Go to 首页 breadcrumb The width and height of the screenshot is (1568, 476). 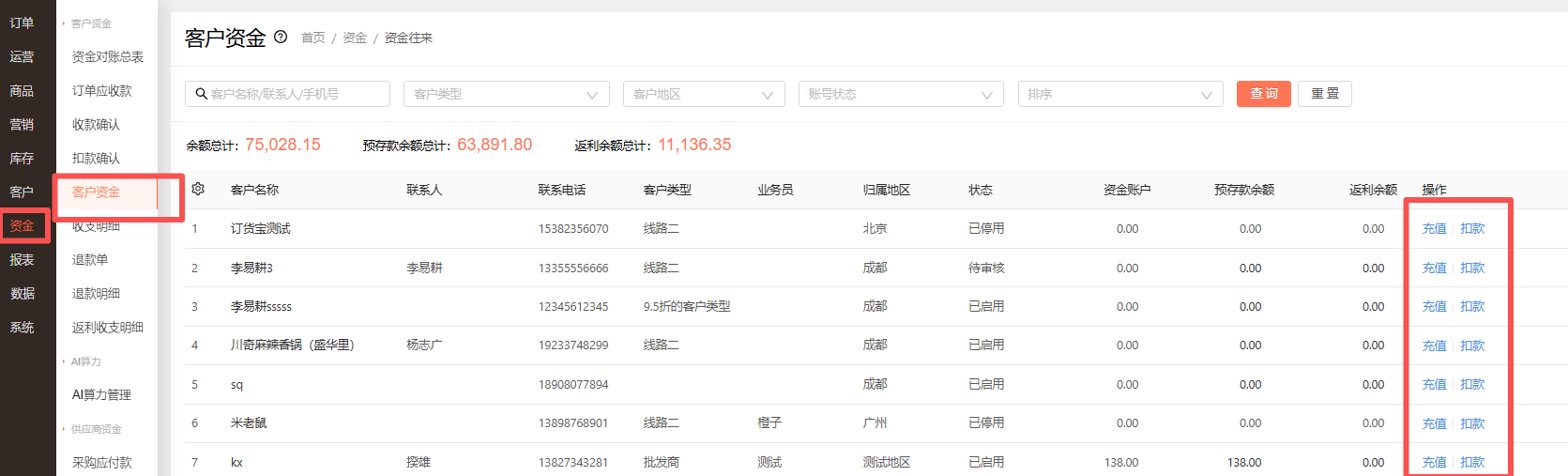(x=313, y=38)
